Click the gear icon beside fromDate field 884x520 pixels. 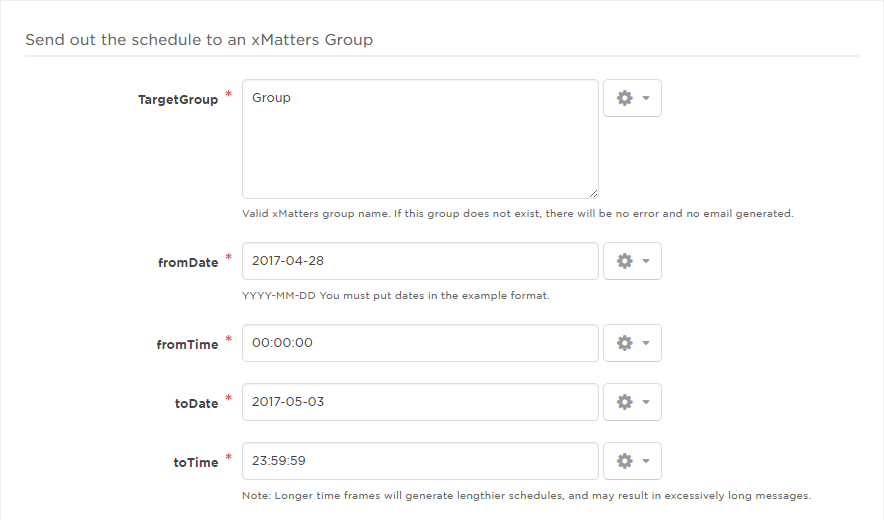point(624,261)
